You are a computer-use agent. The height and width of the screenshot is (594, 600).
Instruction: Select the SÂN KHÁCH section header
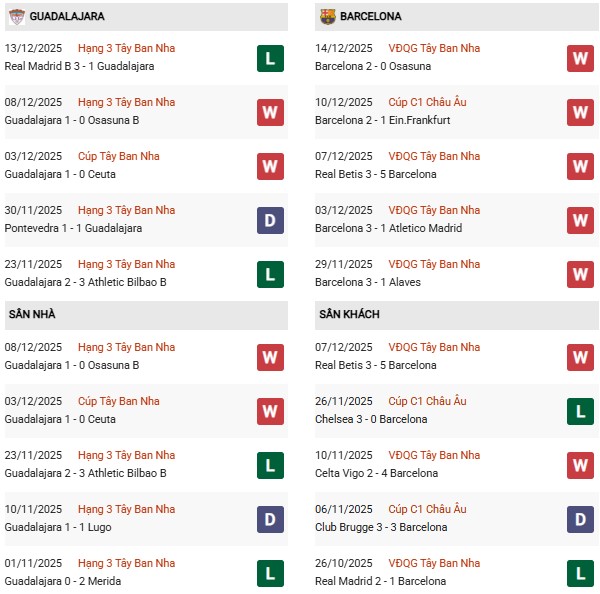pos(350,315)
